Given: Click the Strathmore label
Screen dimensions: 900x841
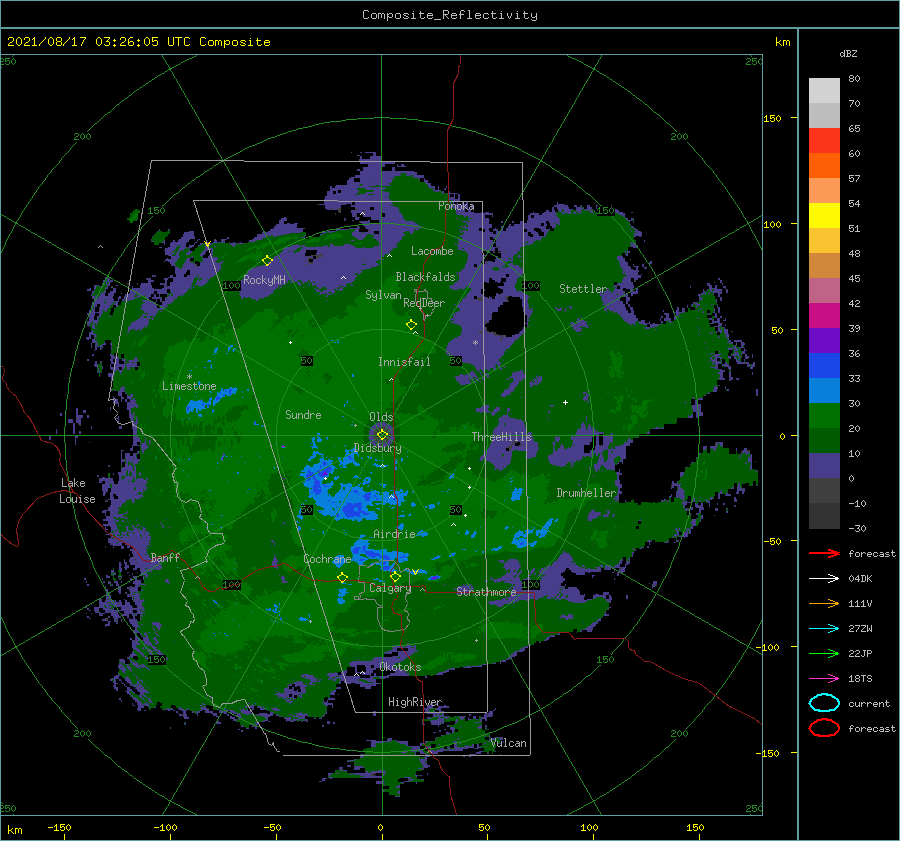Looking at the screenshot, I should (x=486, y=592).
